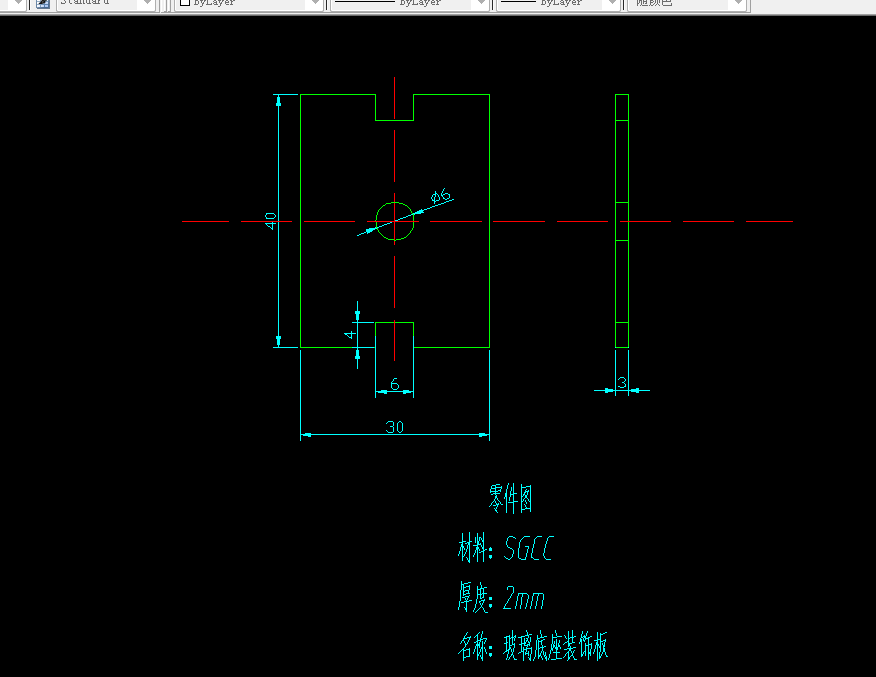Select the diameter dimension φ6
The height and width of the screenshot is (677, 876).
441,196
